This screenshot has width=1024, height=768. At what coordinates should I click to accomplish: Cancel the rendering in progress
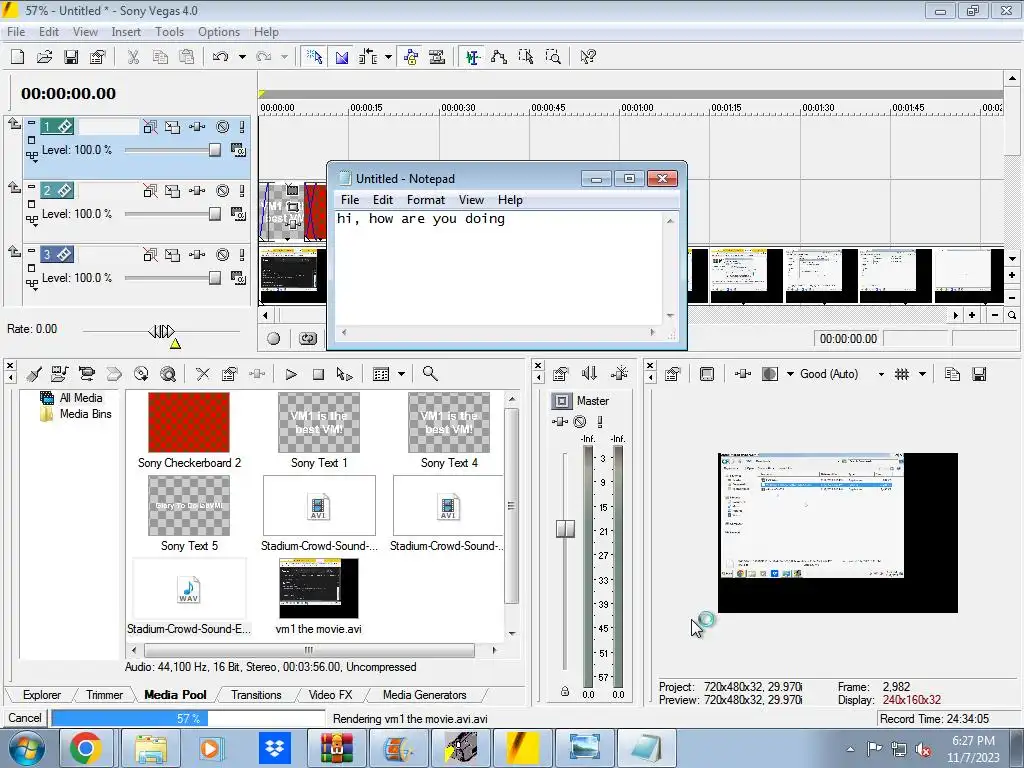pos(25,718)
